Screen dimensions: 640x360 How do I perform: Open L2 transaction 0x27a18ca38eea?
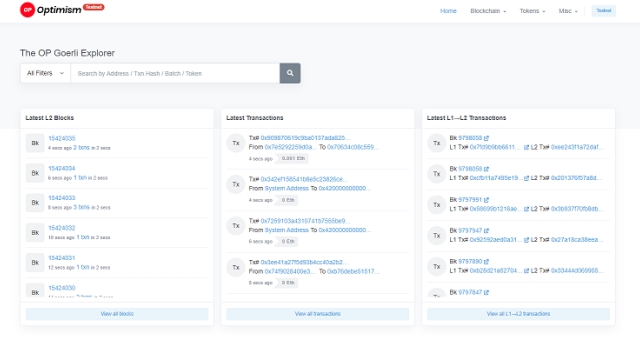577,240
